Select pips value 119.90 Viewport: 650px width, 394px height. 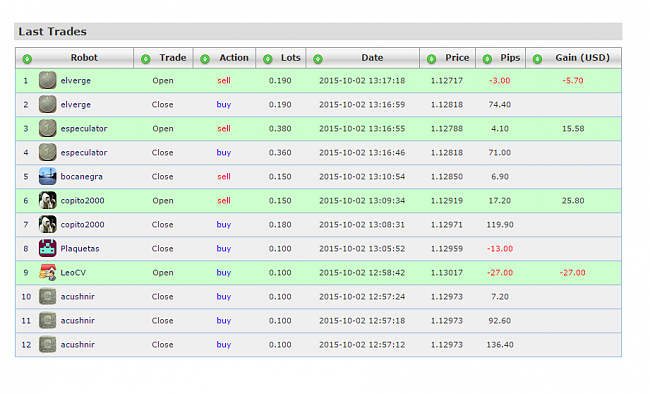click(x=500, y=225)
